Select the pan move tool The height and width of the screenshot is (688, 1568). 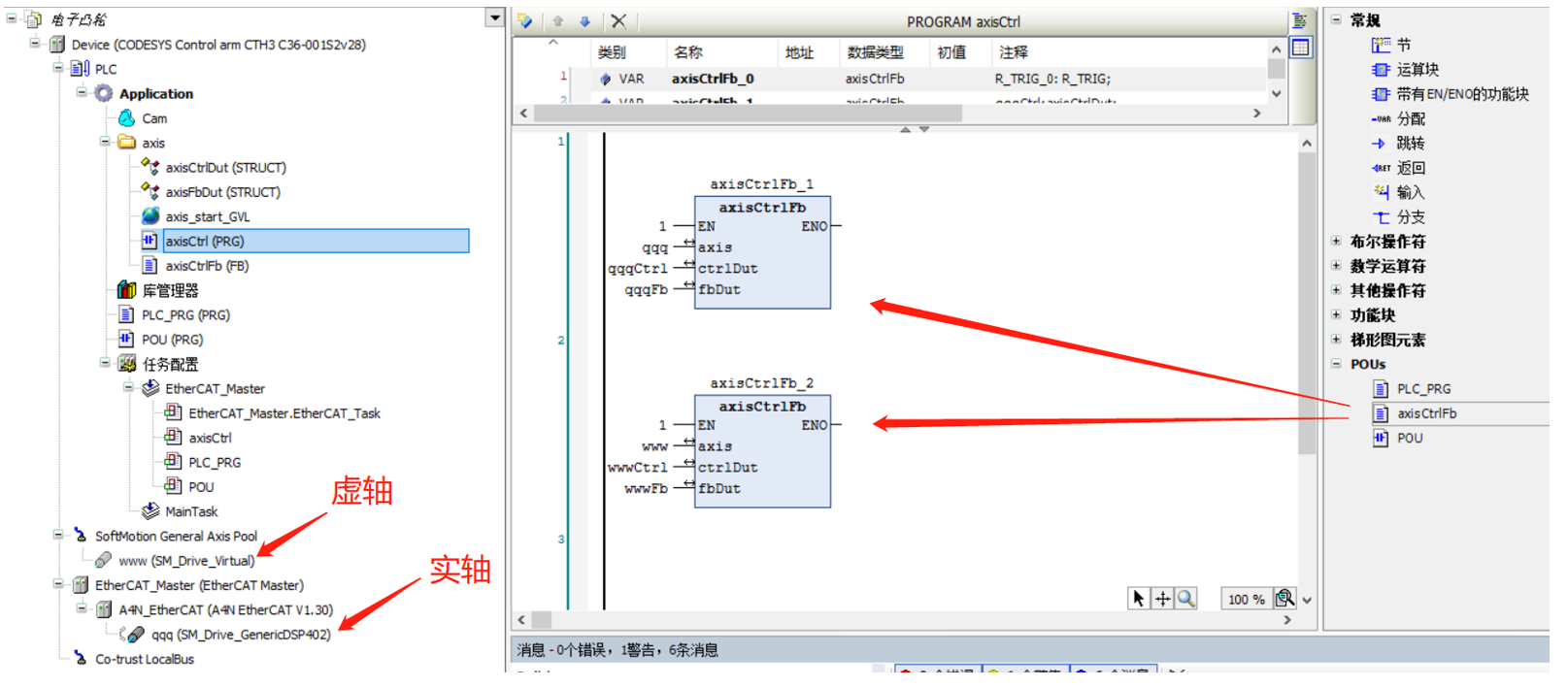click(1162, 599)
